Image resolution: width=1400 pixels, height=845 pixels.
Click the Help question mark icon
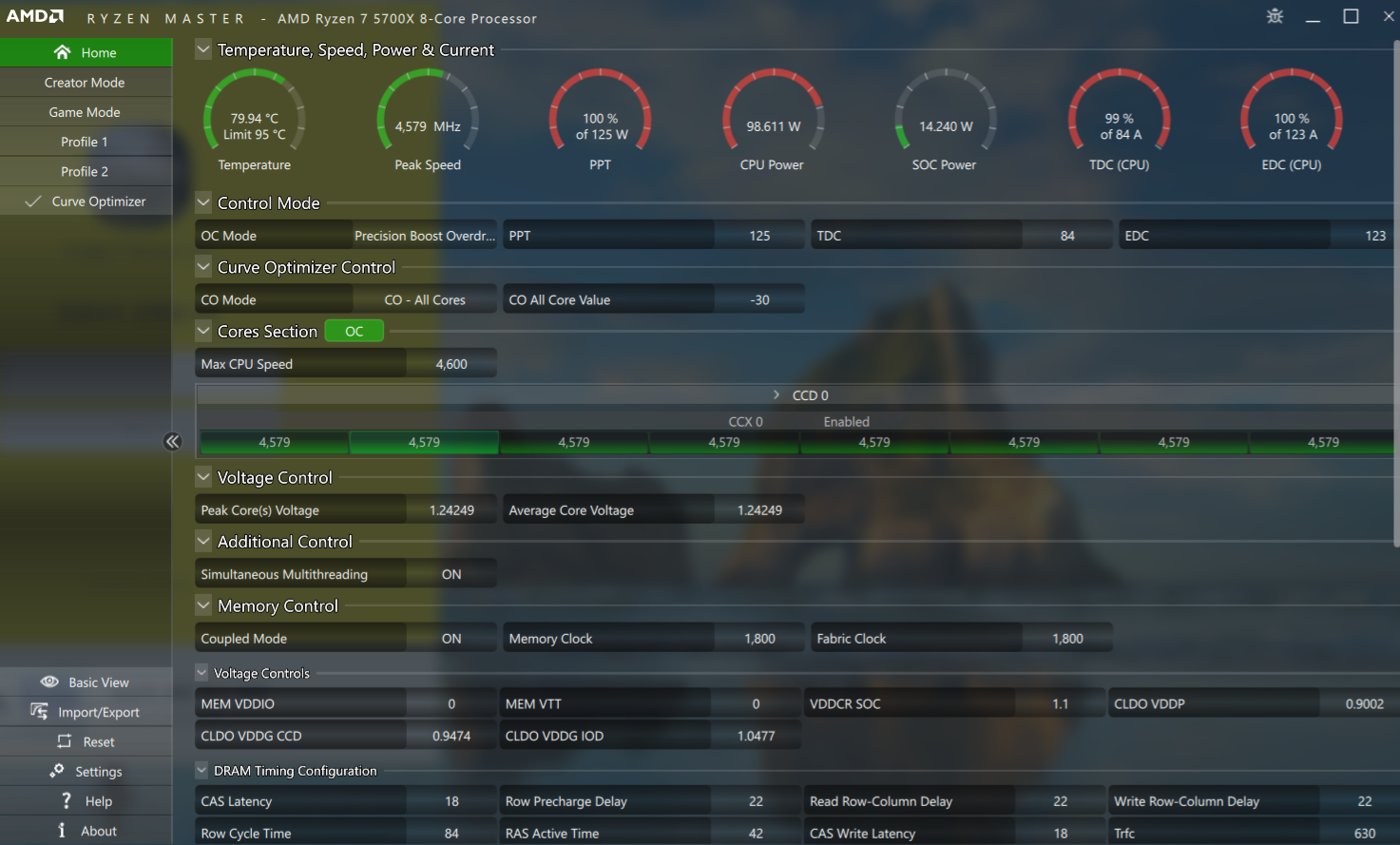click(66, 800)
